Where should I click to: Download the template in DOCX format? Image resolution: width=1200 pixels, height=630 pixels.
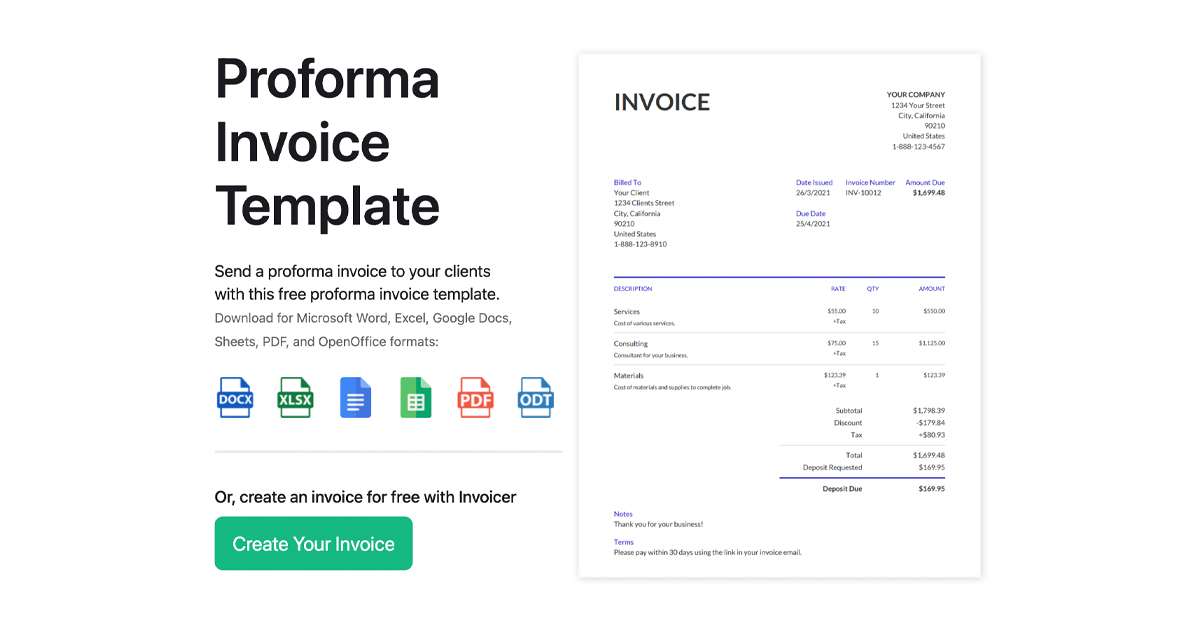click(234, 397)
